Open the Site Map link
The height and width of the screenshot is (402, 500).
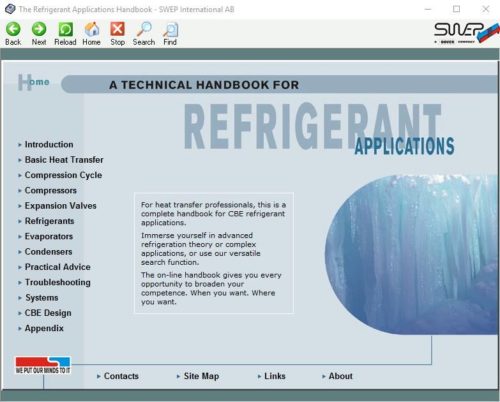(201, 376)
